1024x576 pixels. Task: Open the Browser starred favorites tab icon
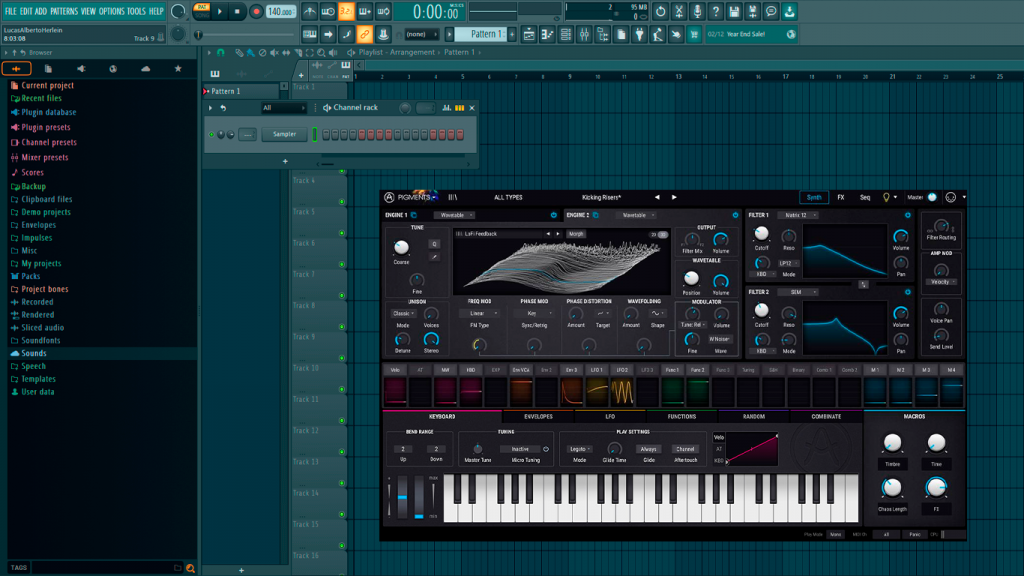[x=178, y=69]
